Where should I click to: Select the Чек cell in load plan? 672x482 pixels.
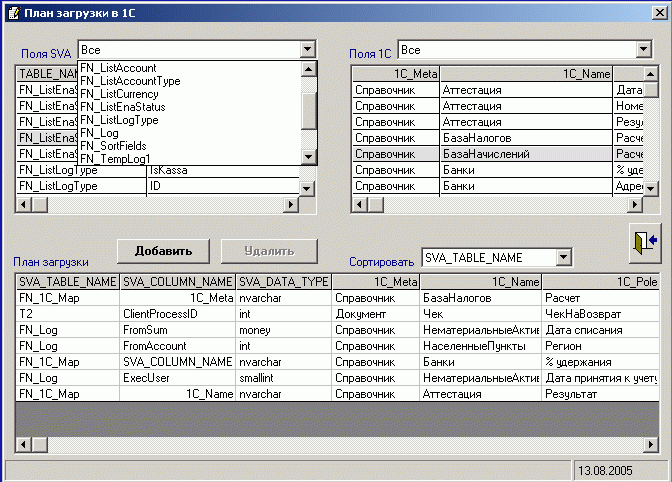tap(480, 314)
